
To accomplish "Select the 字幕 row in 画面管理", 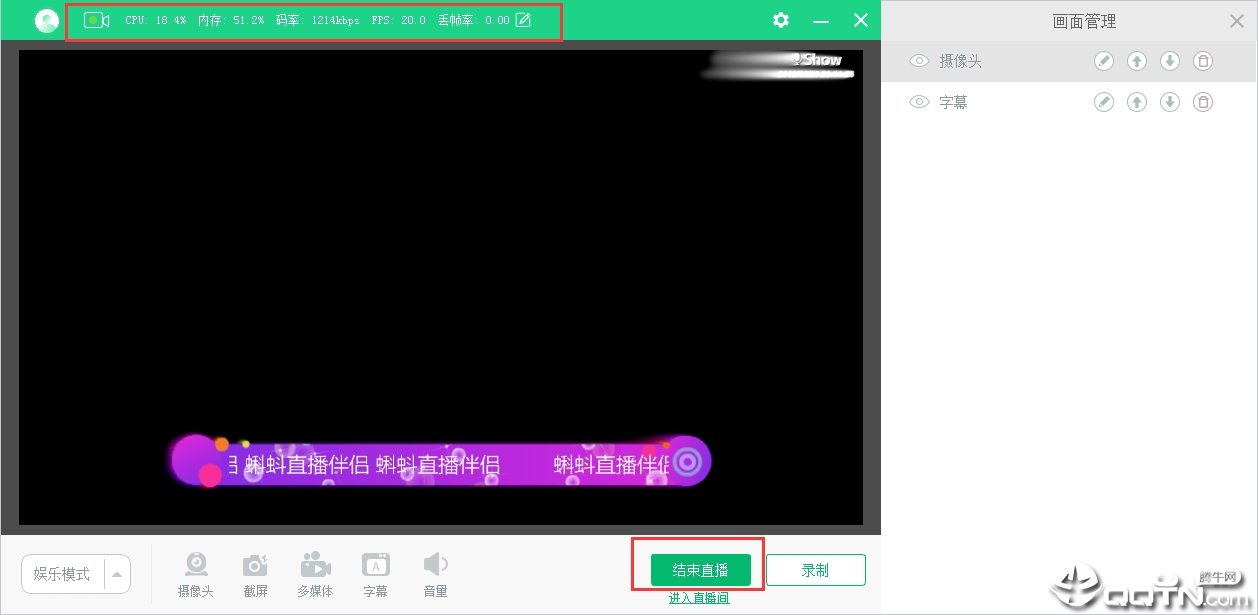I will [1069, 102].
